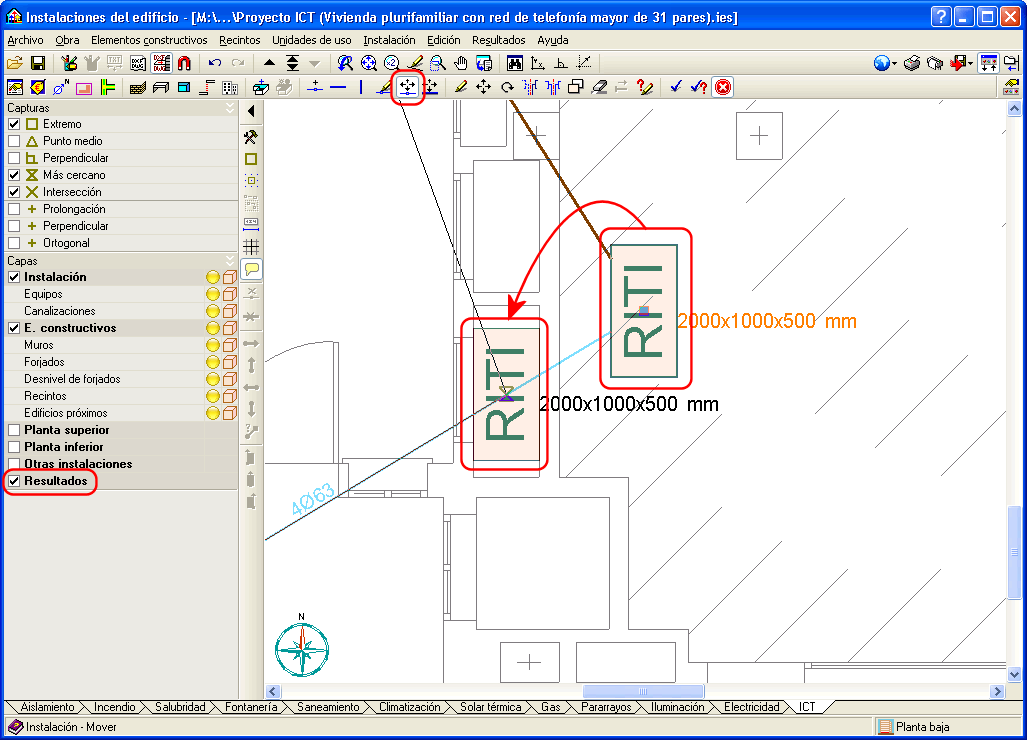Check the Planta superior layer checkbox
The width and height of the screenshot is (1027, 740).
coord(14,430)
